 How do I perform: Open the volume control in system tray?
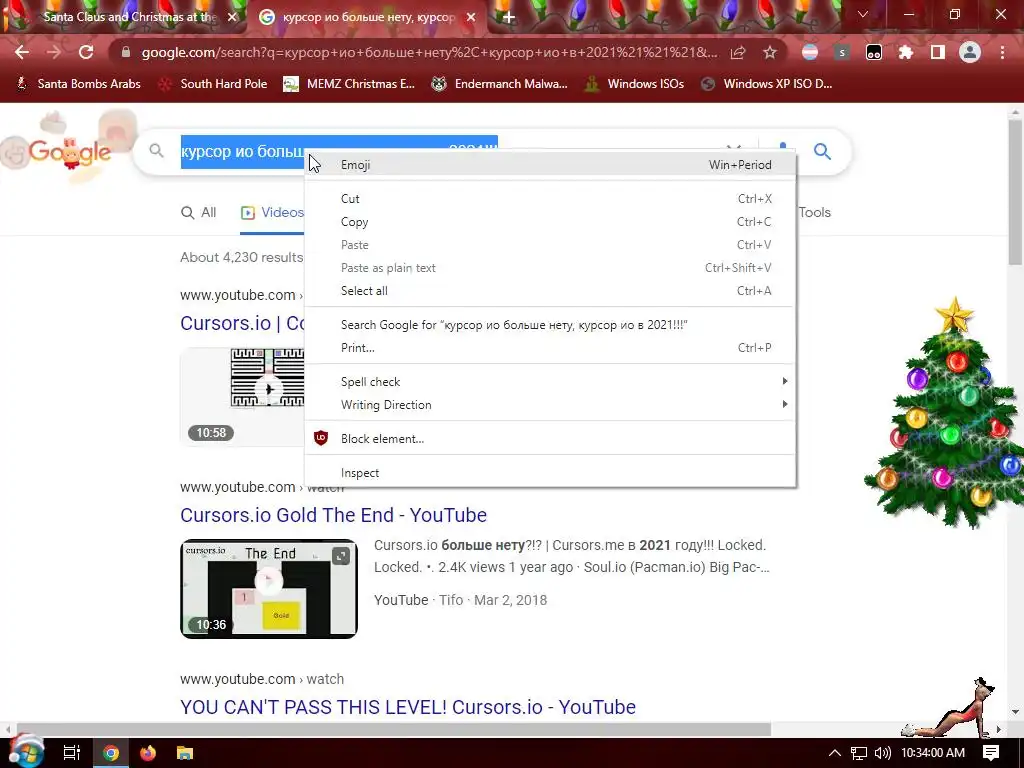click(x=882, y=753)
